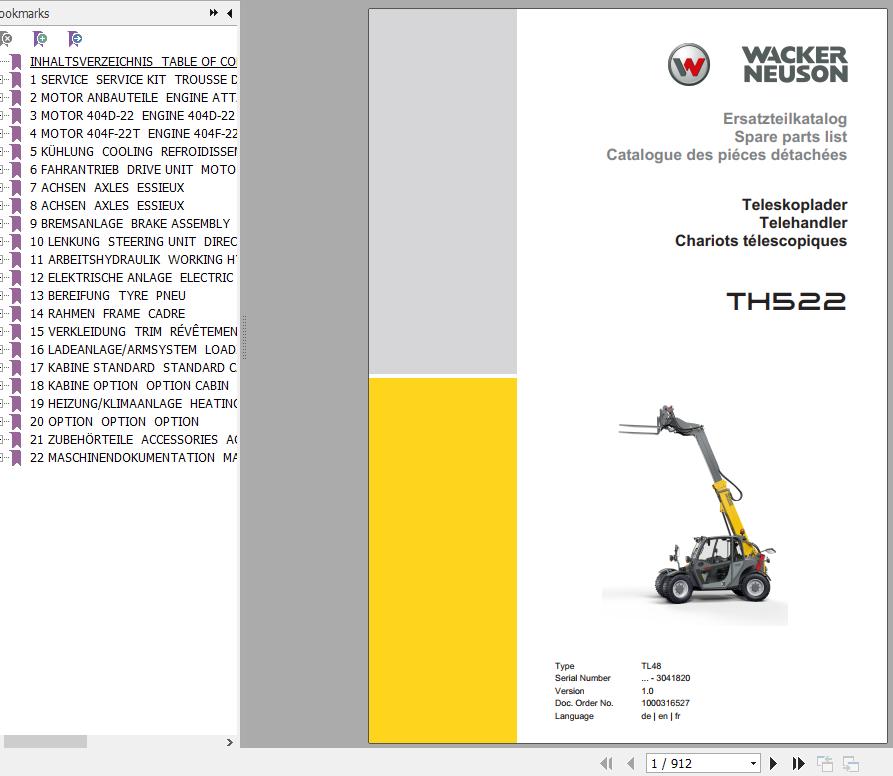Go to the first page
Viewport: 893px width, 776px height.
[x=607, y=763]
